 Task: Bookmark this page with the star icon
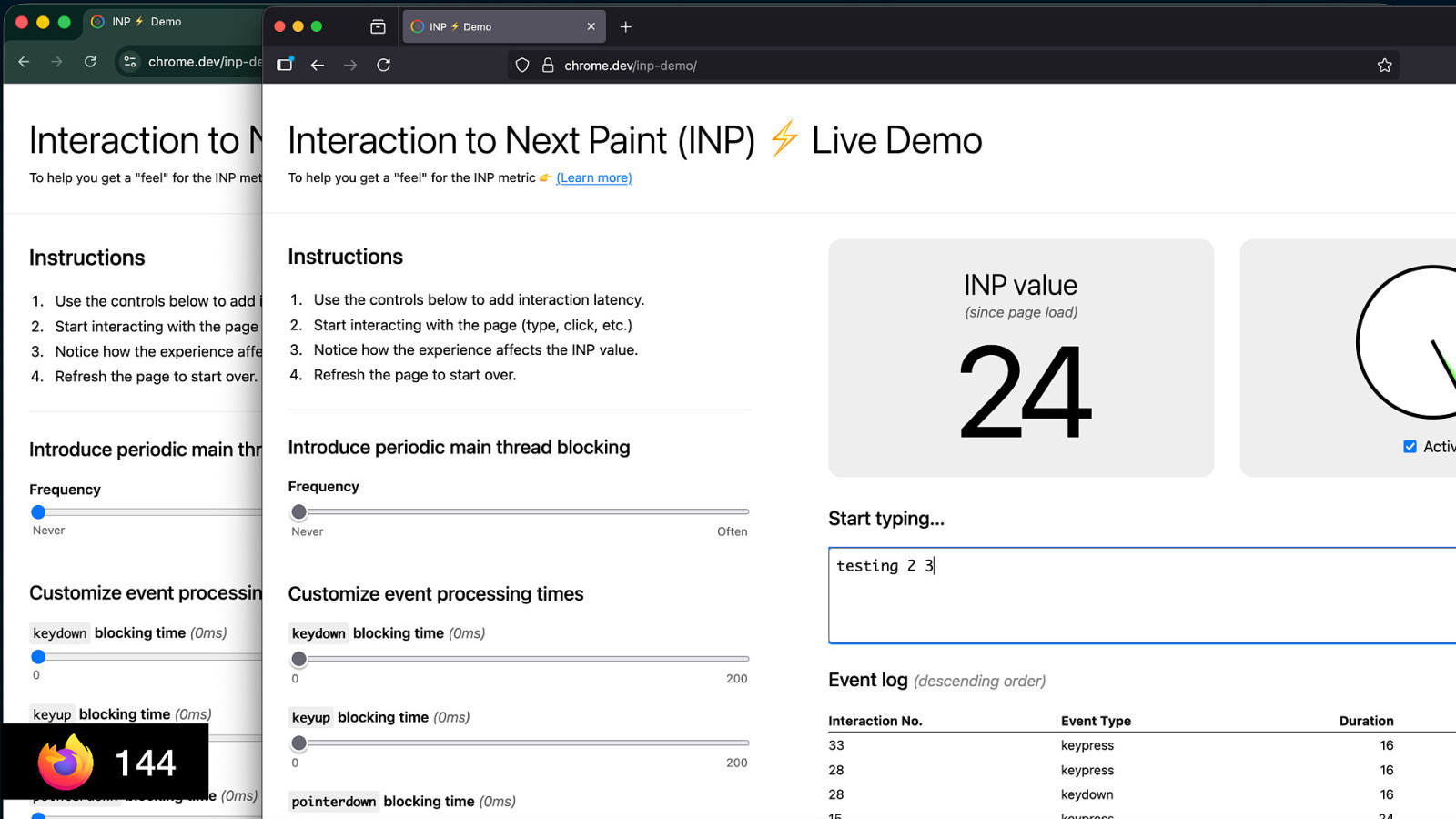1384,66
